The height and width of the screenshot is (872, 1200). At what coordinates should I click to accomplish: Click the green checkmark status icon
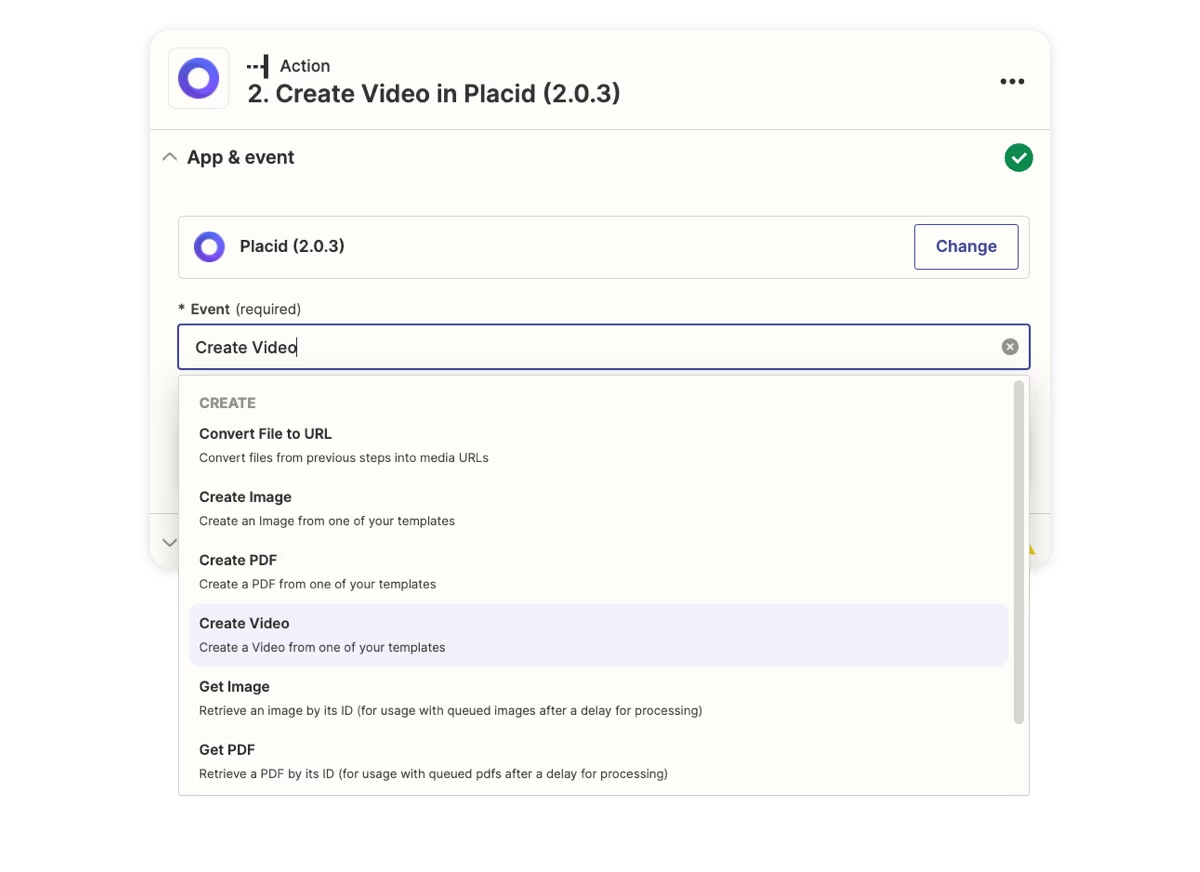click(x=1018, y=158)
